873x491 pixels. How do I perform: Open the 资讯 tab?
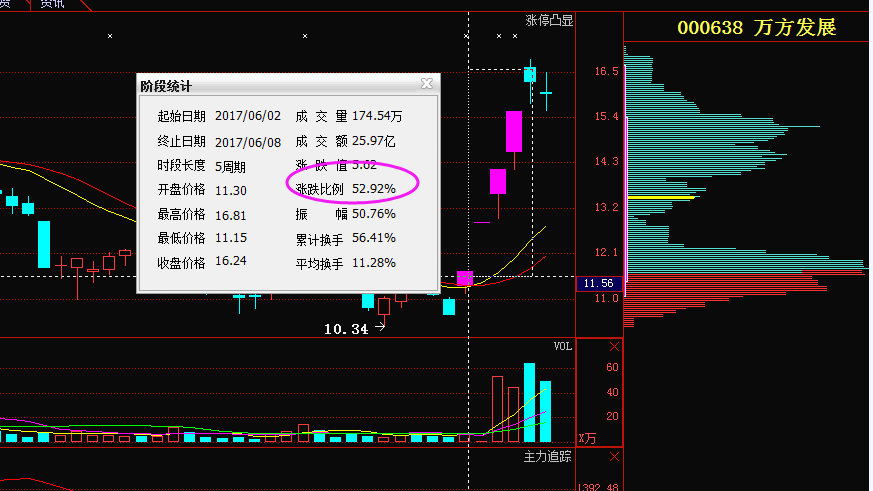point(52,4)
